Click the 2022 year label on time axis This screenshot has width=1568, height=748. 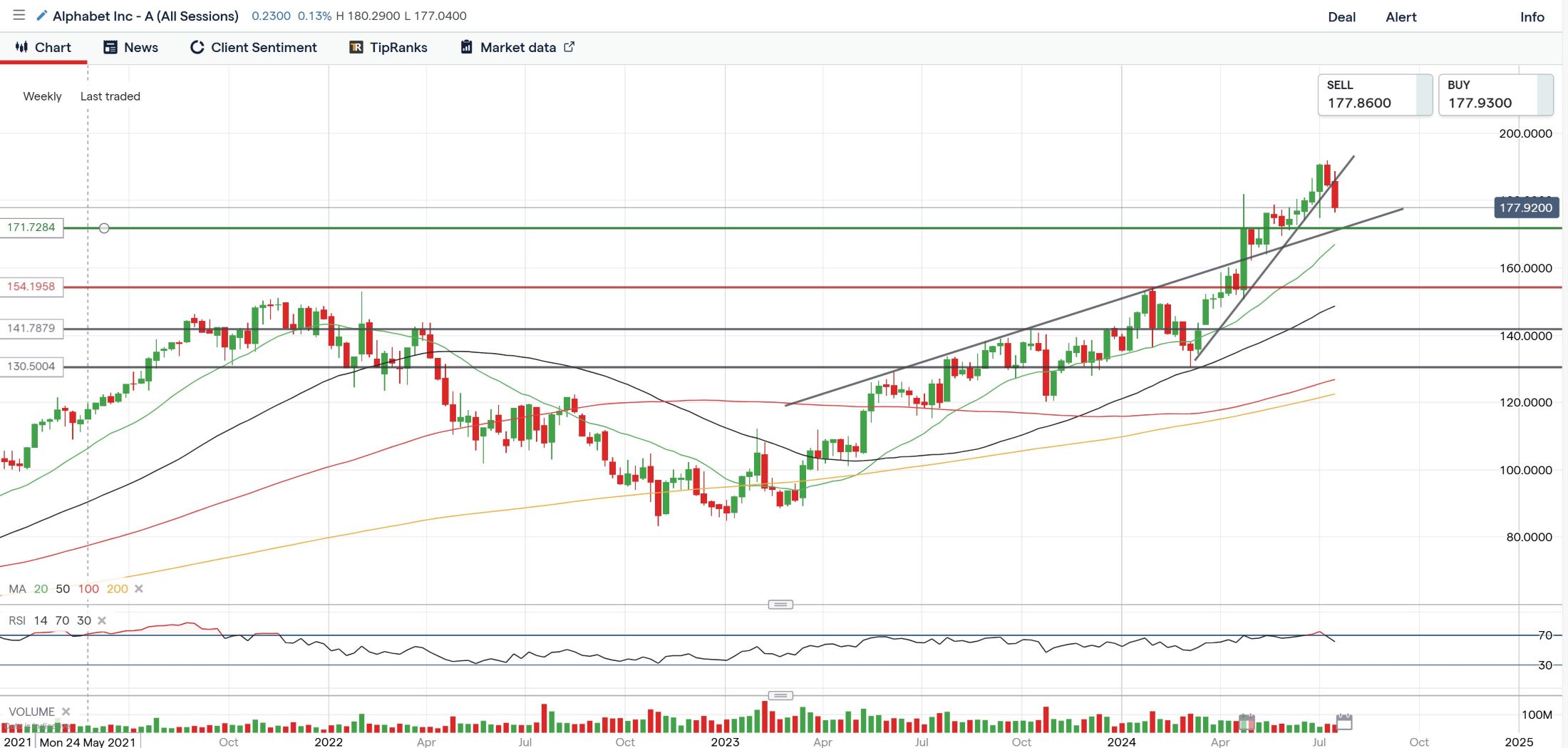point(329,742)
